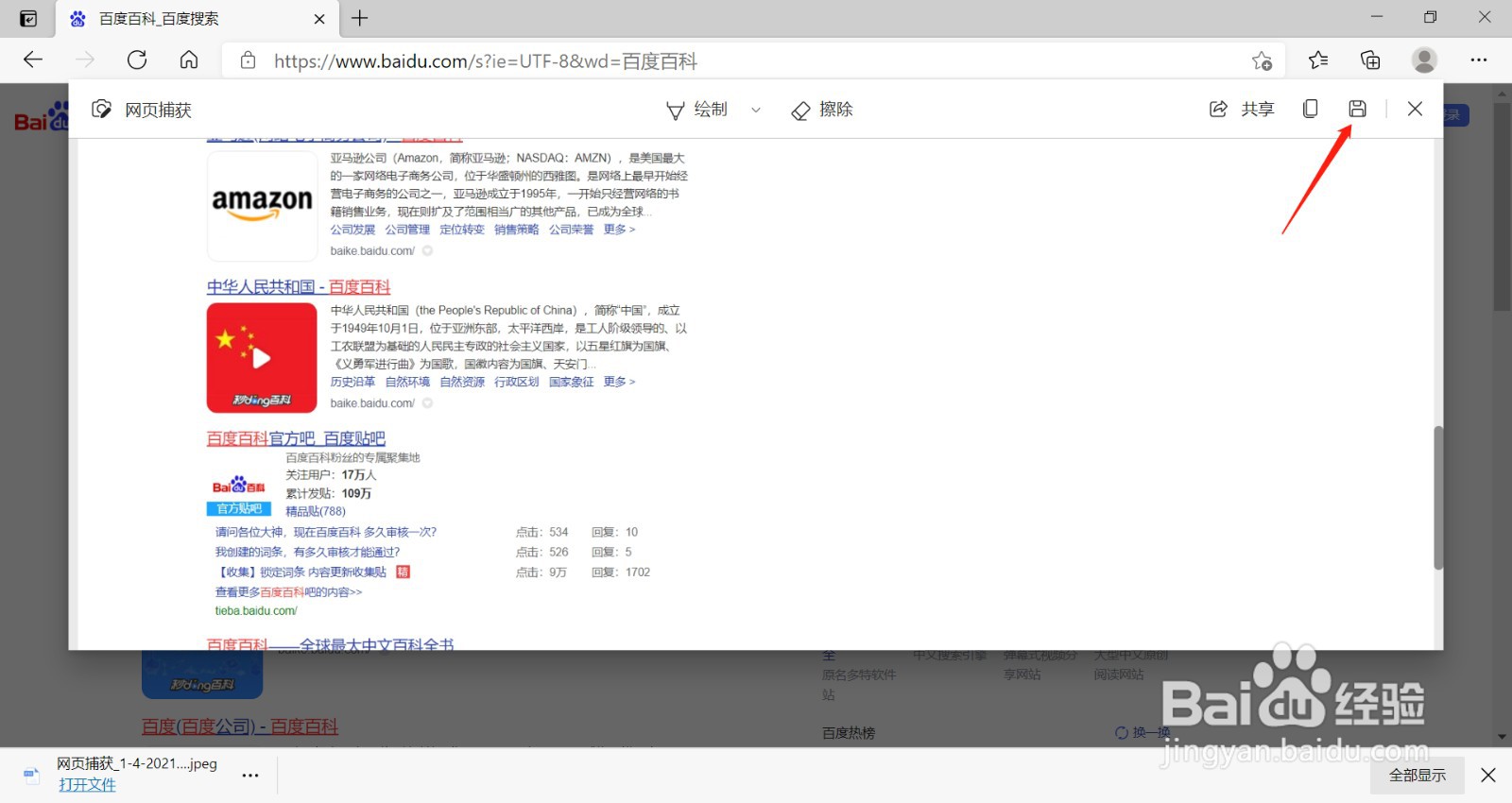Open the user profile avatar

1424,60
